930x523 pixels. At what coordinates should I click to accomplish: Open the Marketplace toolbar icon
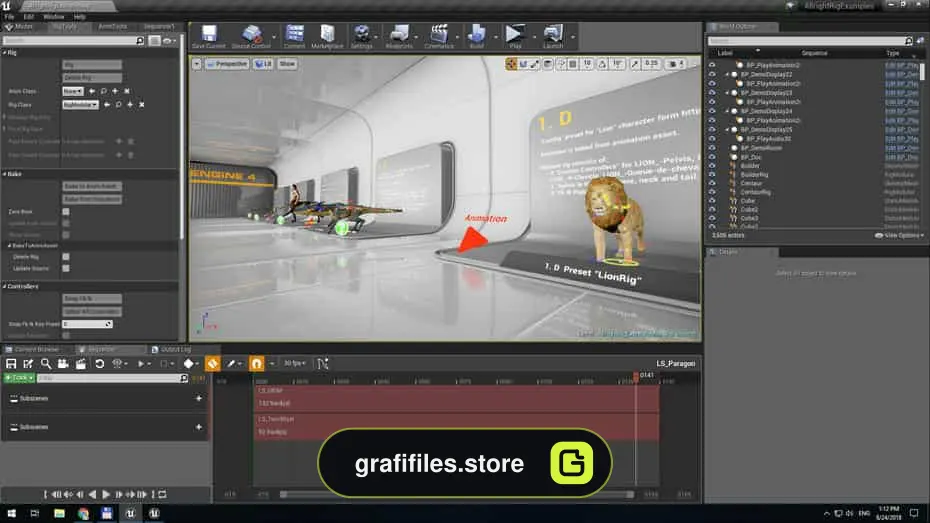tap(327, 36)
